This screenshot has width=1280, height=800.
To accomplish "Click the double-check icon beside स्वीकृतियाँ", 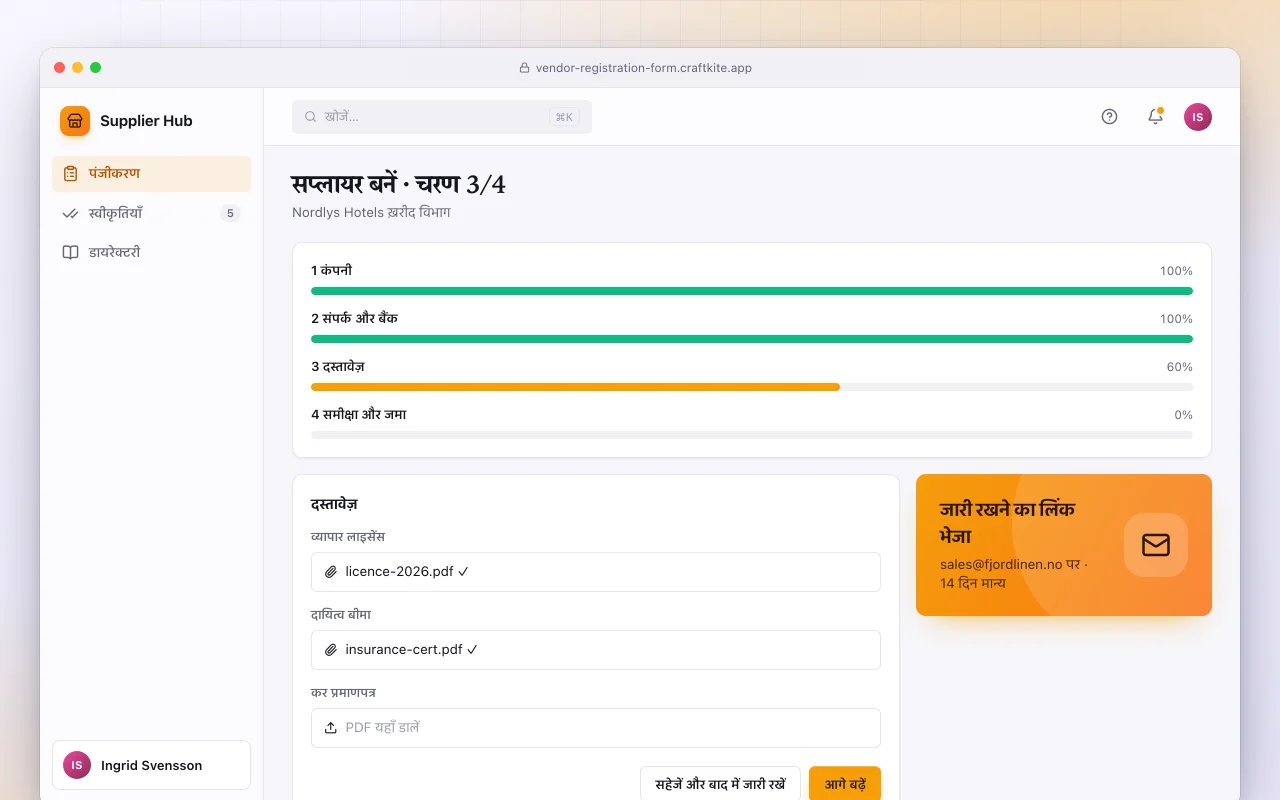I will (x=70, y=213).
